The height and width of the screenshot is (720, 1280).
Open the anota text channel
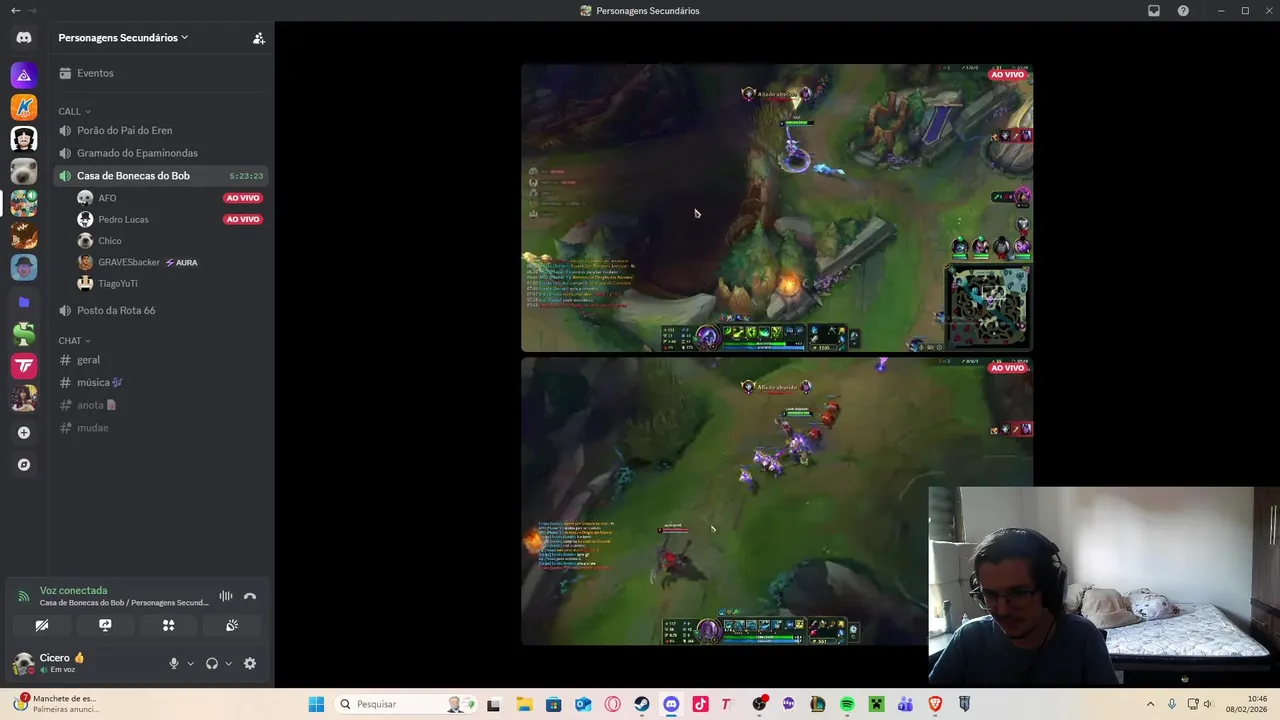(x=160, y=405)
